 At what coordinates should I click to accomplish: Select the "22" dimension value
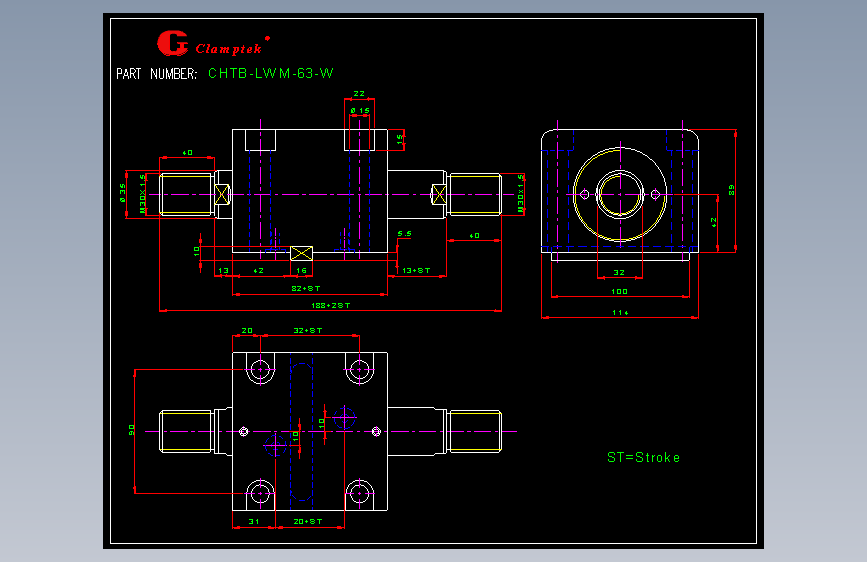(x=359, y=93)
